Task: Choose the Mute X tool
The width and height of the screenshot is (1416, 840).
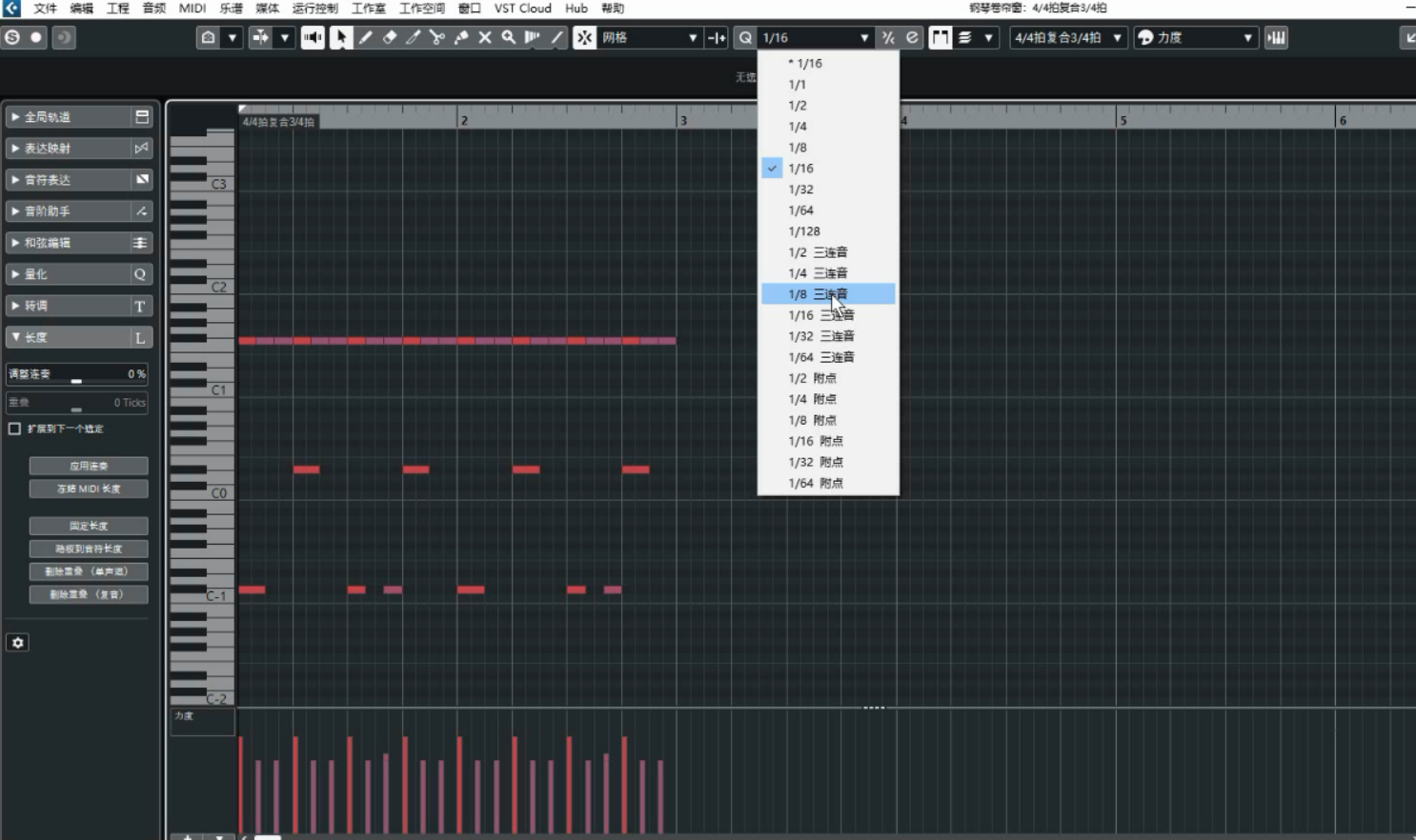Action: 485,37
